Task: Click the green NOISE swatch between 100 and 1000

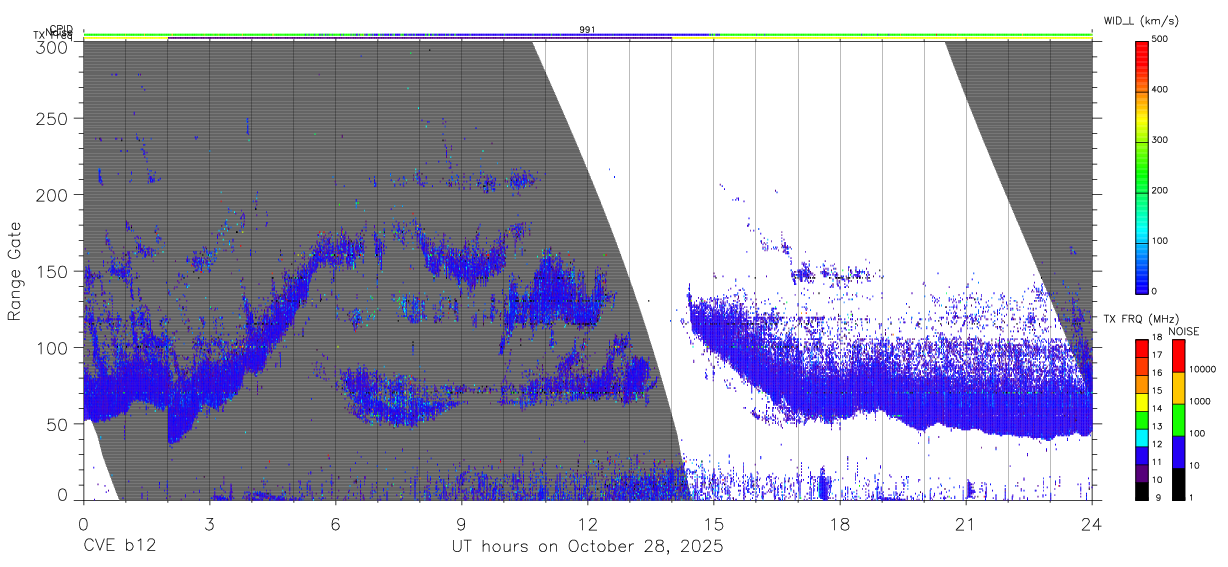Action: [x=1177, y=419]
